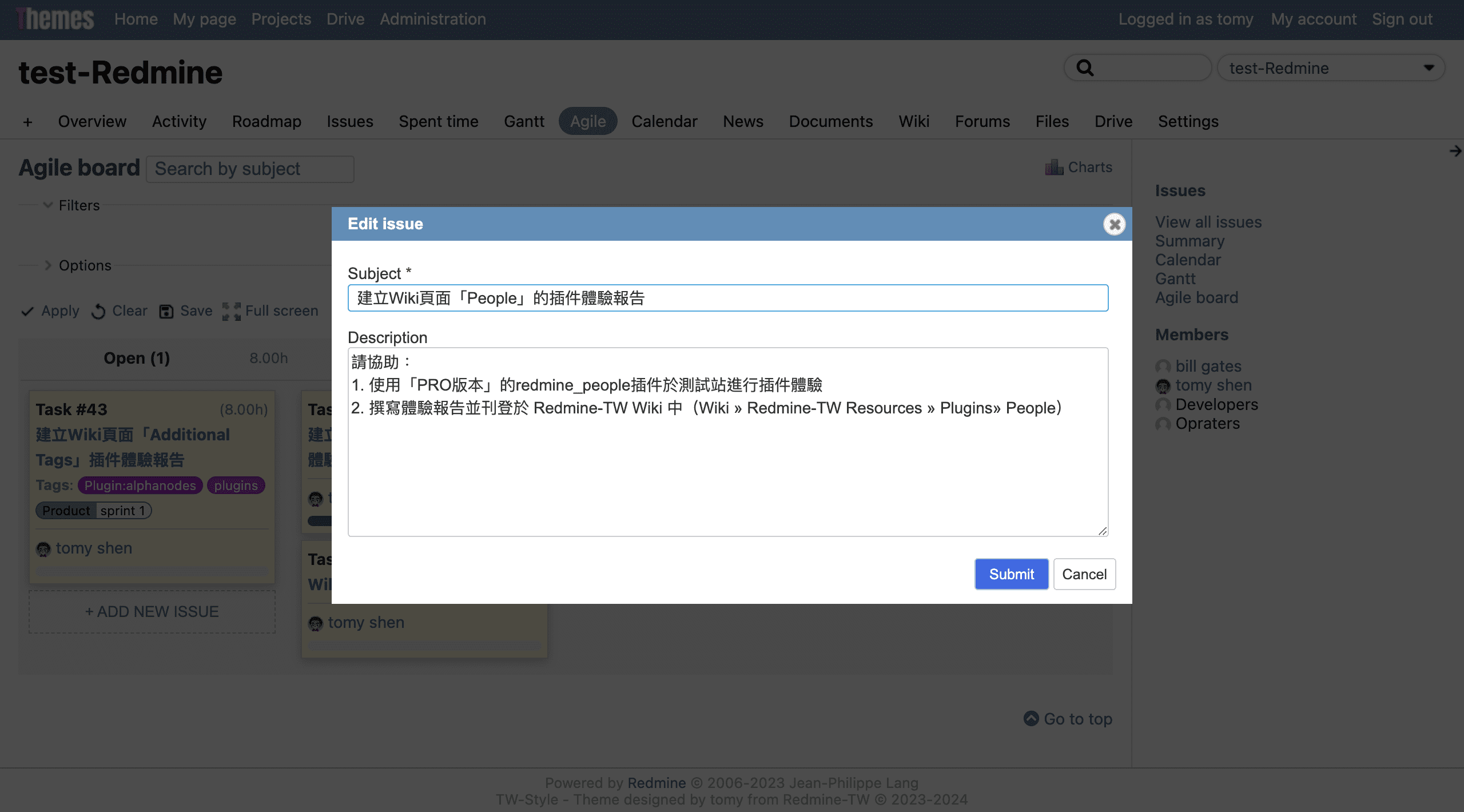Click the Plugin:alphanodes tag badge

tap(140, 485)
